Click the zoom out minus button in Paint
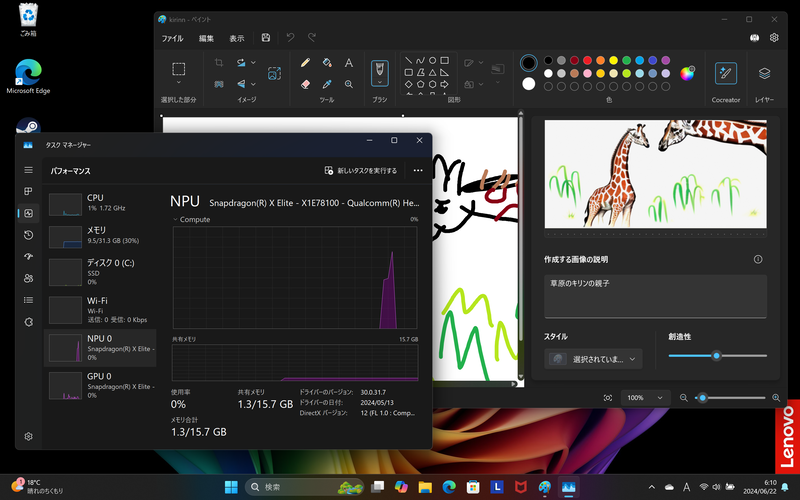Image resolution: width=800 pixels, height=500 pixels. point(684,398)
